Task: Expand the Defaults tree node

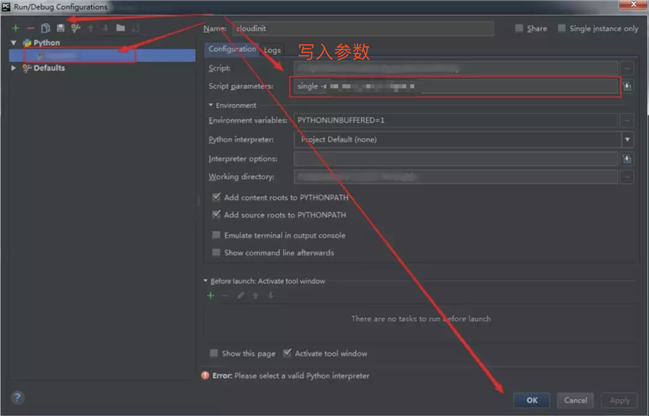Action: click(x=14, y=68)
